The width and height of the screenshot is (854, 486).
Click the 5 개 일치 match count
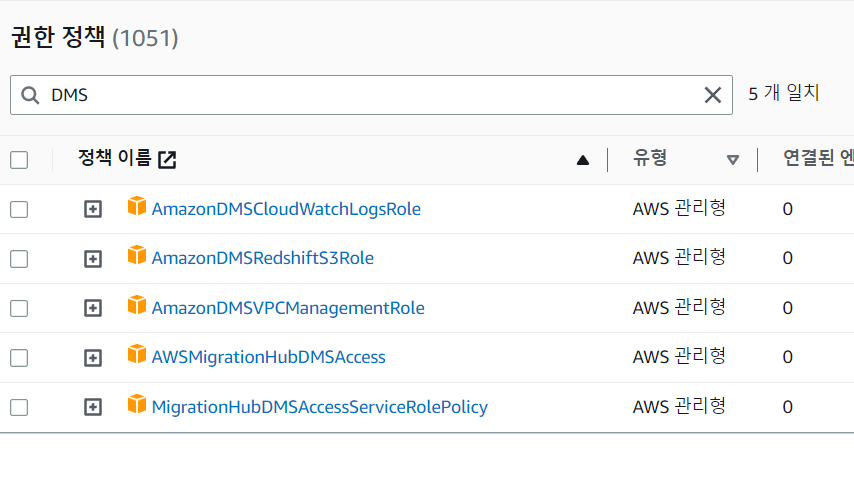[x=784, y=93]
